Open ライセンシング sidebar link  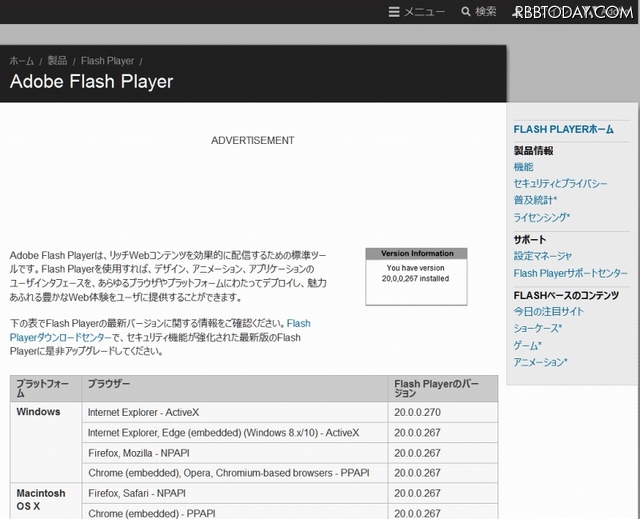pyautogui.click(x=541, y=217)
